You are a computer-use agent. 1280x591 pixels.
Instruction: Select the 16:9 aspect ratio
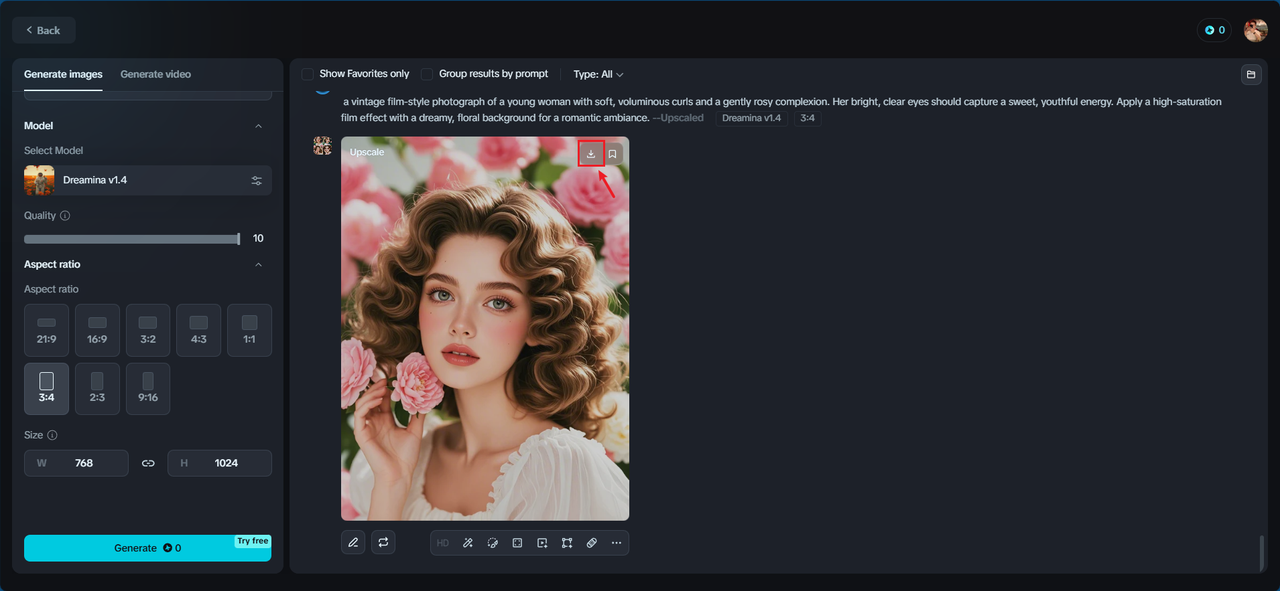tap(97, 330)
